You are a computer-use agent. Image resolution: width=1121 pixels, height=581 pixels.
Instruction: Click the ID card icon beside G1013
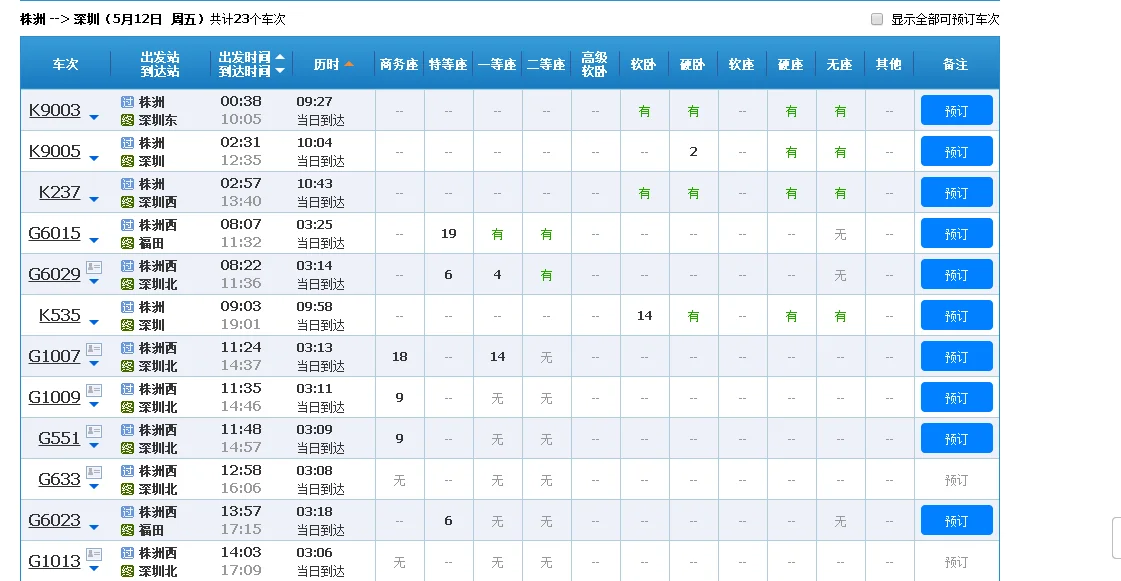click(x=94, y=554)
